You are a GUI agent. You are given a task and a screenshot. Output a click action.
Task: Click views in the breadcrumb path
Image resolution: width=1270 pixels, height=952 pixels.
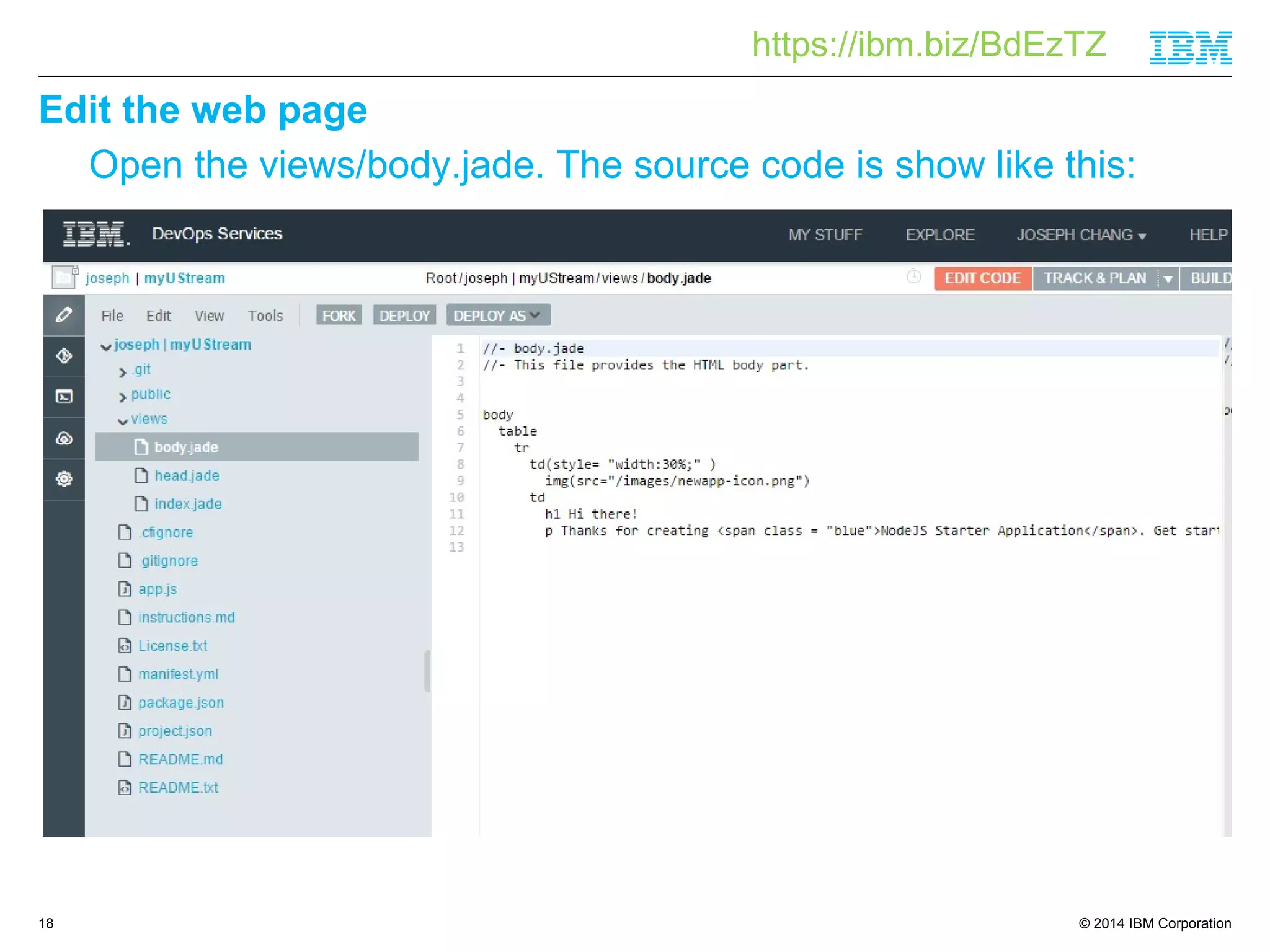619,278
